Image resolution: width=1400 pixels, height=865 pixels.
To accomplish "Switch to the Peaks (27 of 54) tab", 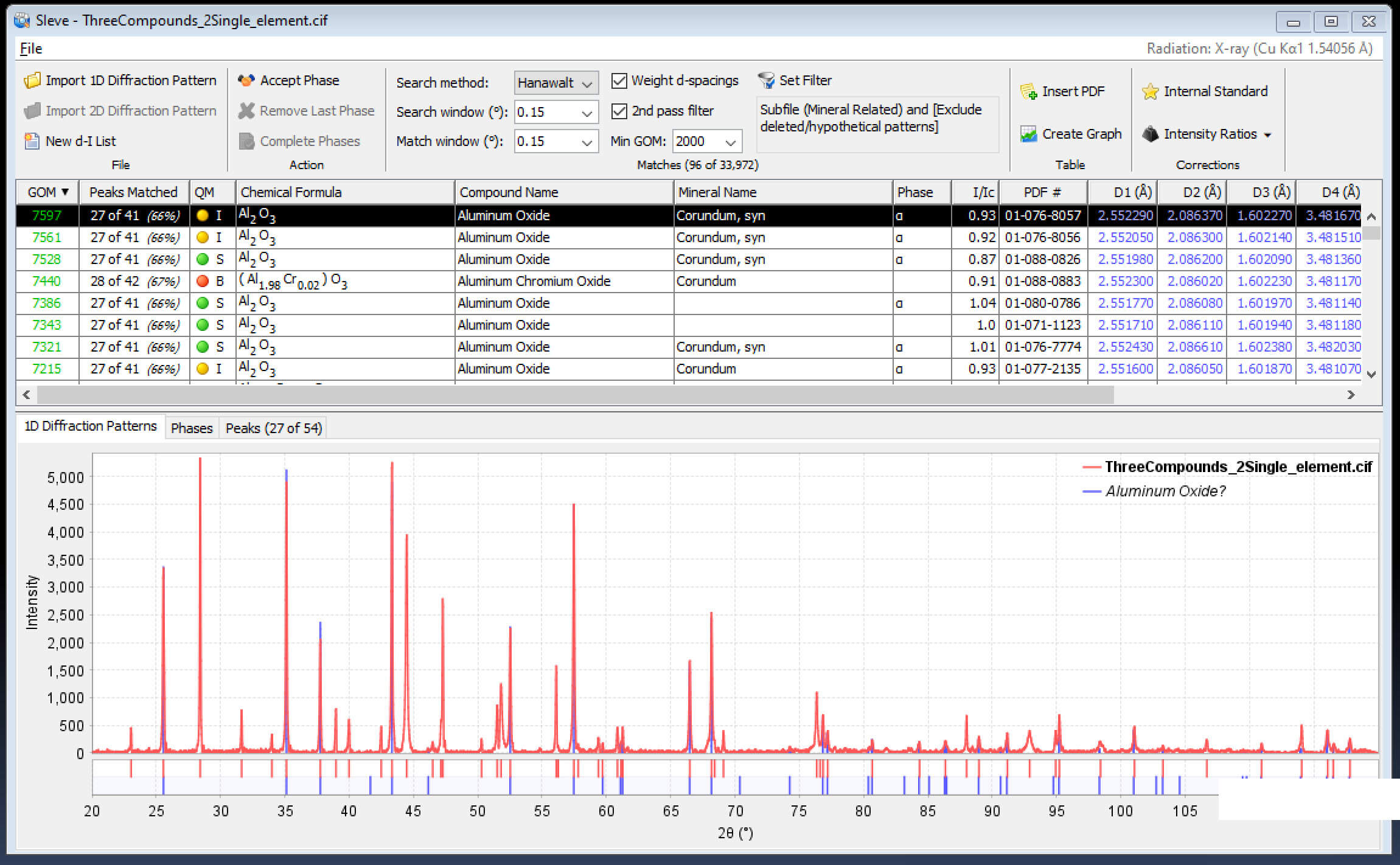I will (273, 428).
